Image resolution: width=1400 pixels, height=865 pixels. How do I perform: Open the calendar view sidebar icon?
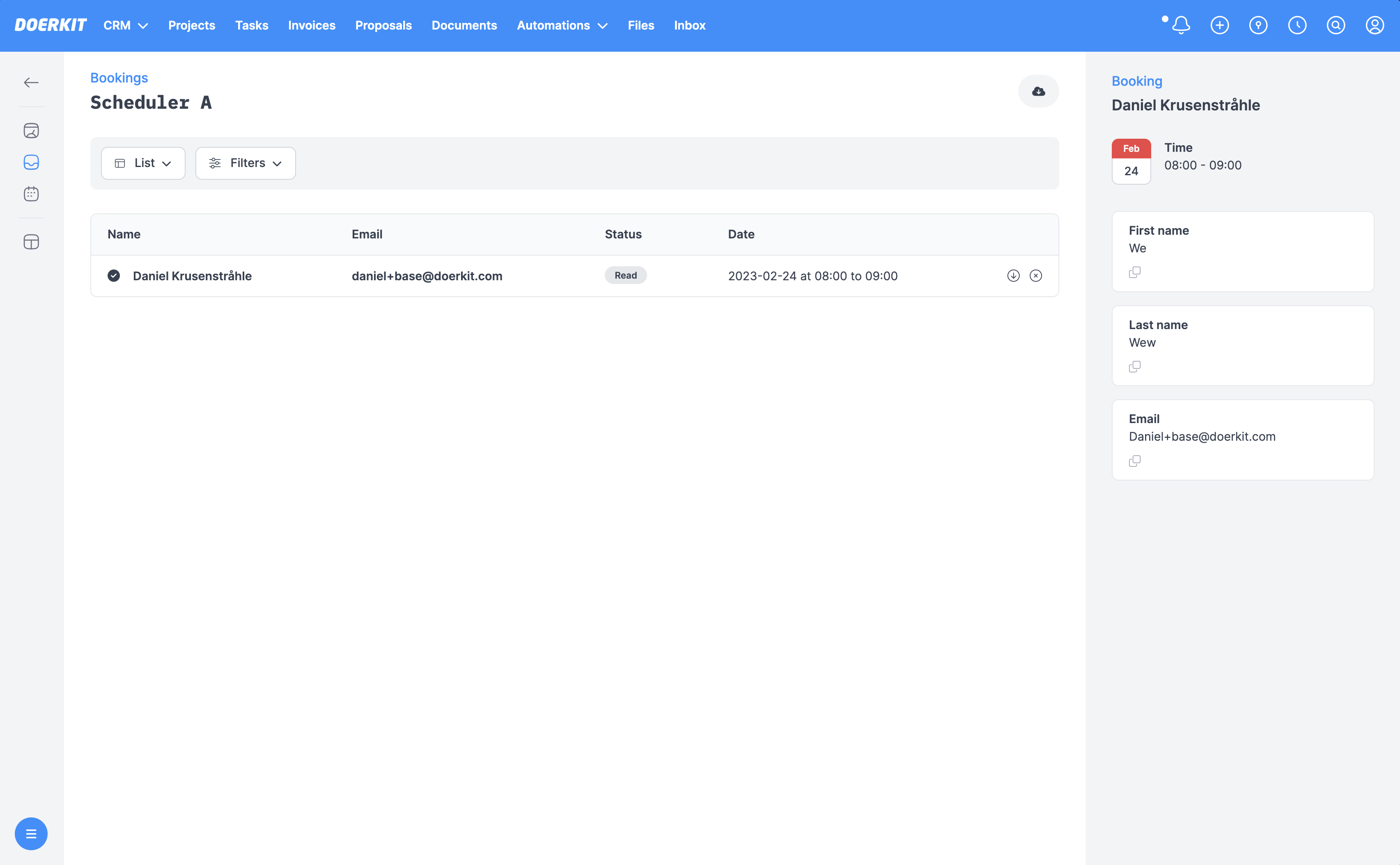[32, 193]
